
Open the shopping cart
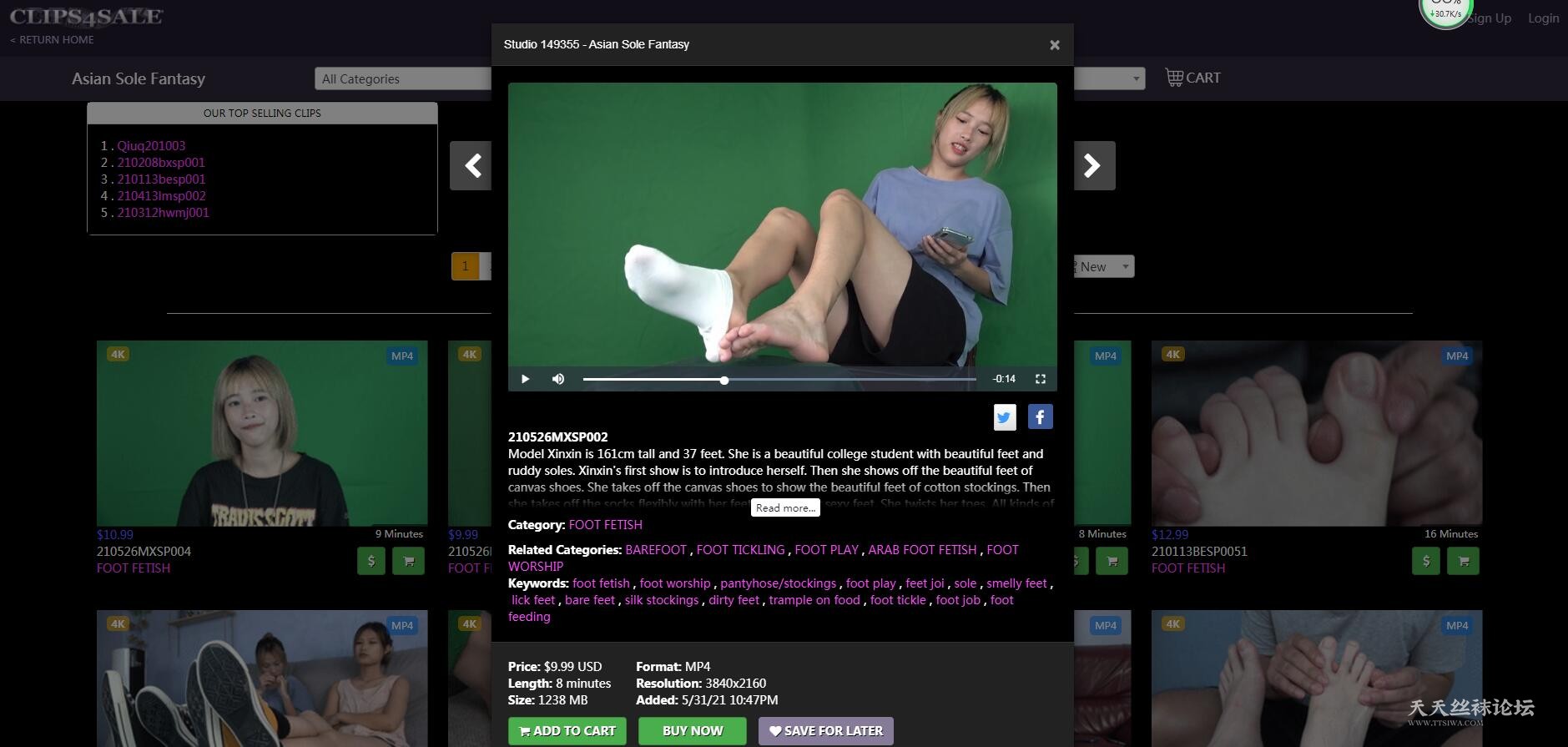pyautogui.click(x=1192, y=78)
